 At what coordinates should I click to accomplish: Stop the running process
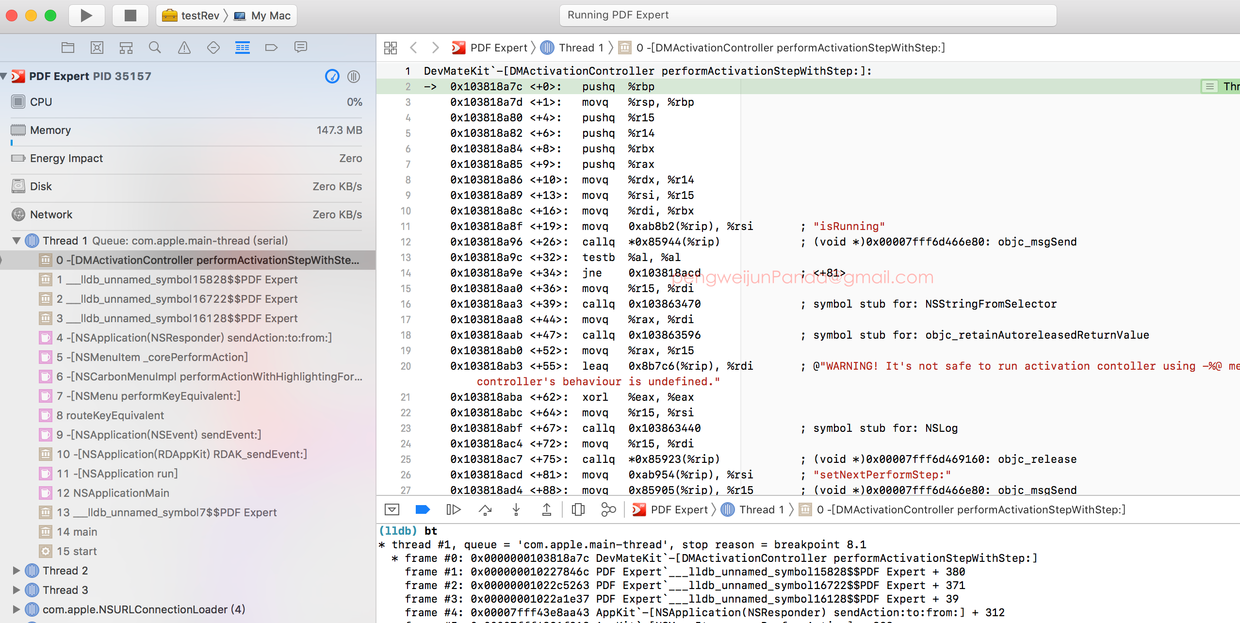(x=130, y=15)
